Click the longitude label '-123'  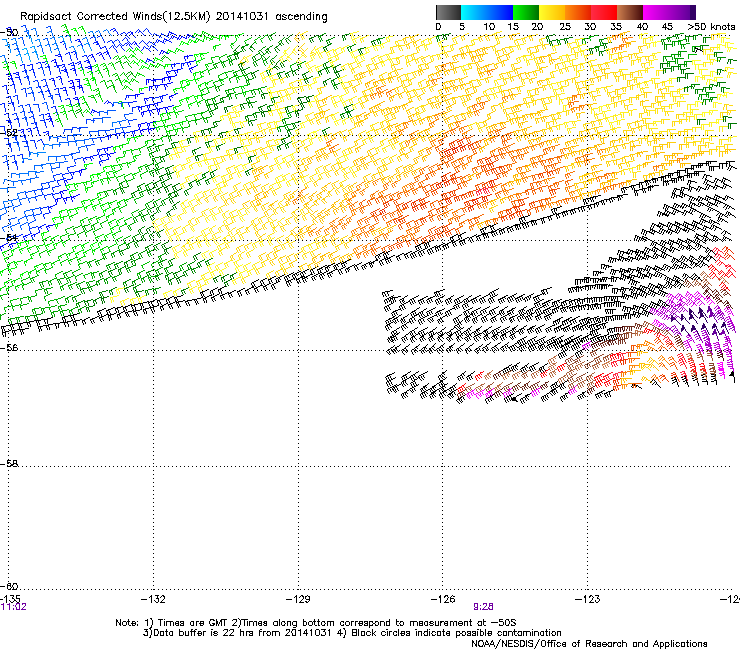coord(588,599)
